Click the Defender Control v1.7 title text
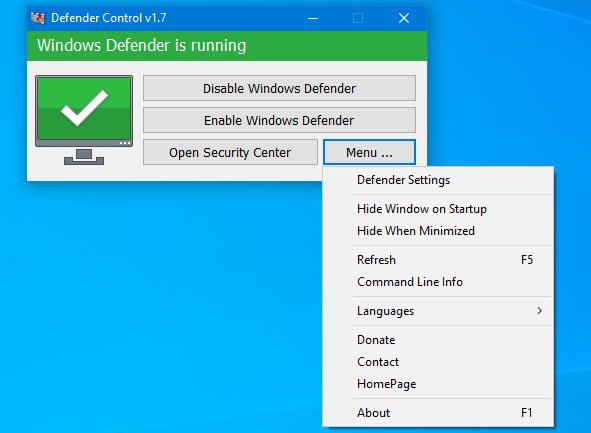591x433 pixels. (109, 18)
